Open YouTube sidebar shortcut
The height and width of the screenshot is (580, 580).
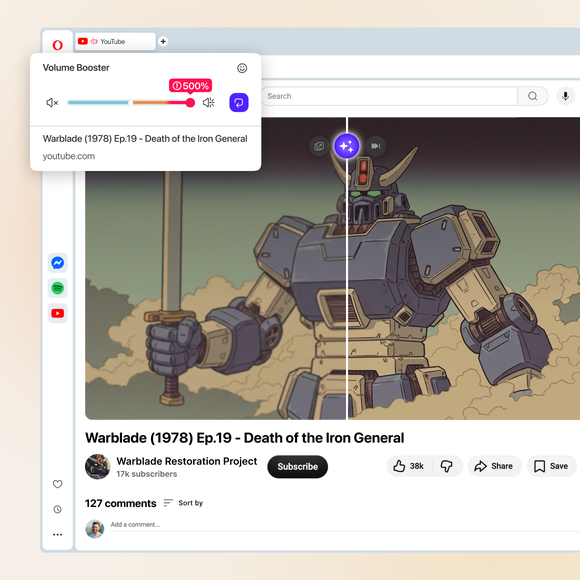(58, 313)
